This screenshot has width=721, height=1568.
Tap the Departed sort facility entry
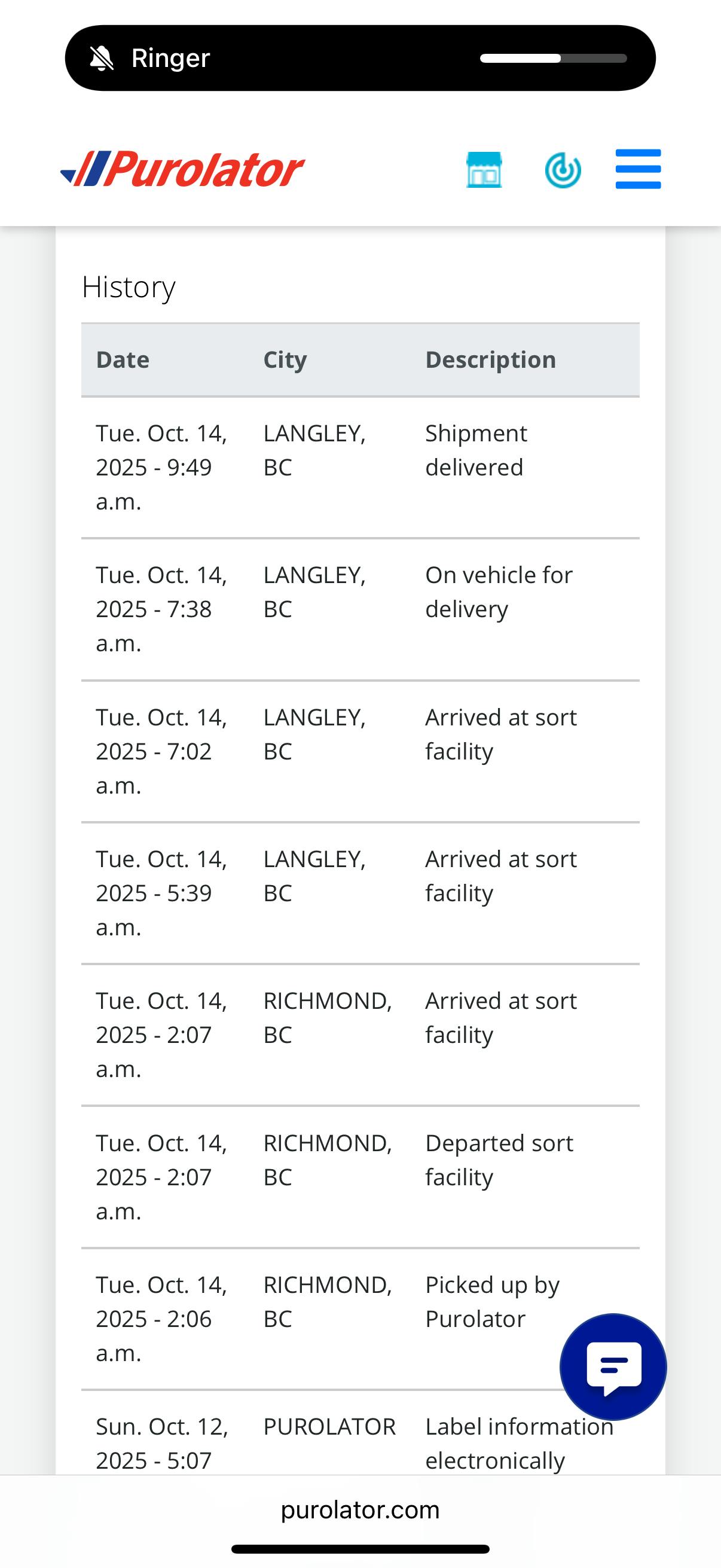[x=360, y=1177]
